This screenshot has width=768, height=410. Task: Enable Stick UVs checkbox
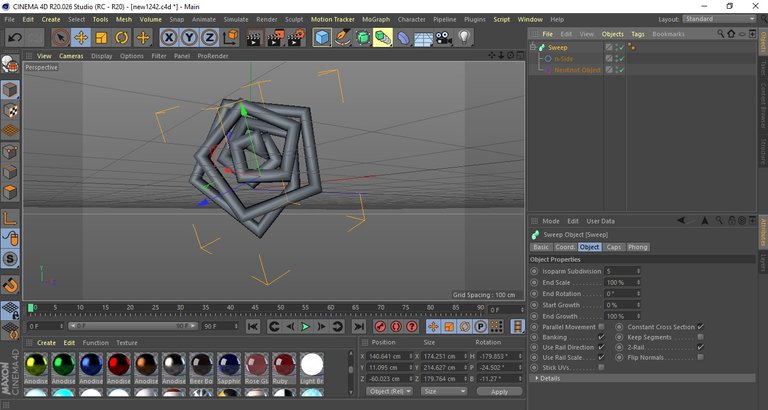[x=601, y=367]
